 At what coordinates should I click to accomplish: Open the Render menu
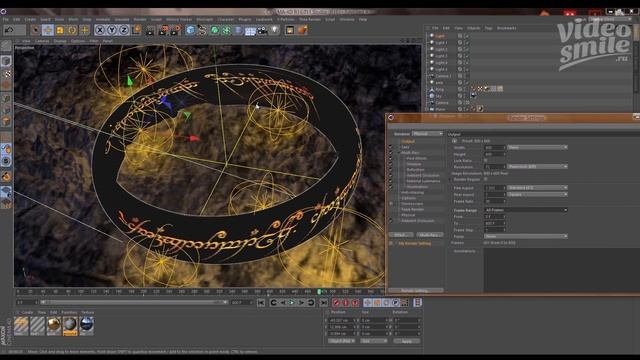140,19
